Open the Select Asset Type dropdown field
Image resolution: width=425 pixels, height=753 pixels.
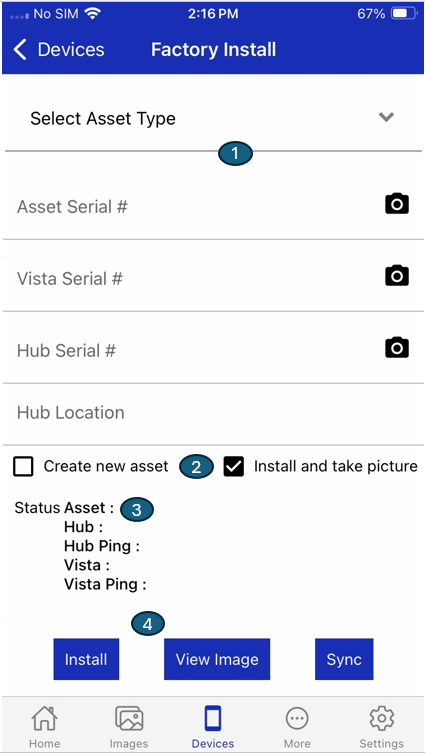(213, 118)
